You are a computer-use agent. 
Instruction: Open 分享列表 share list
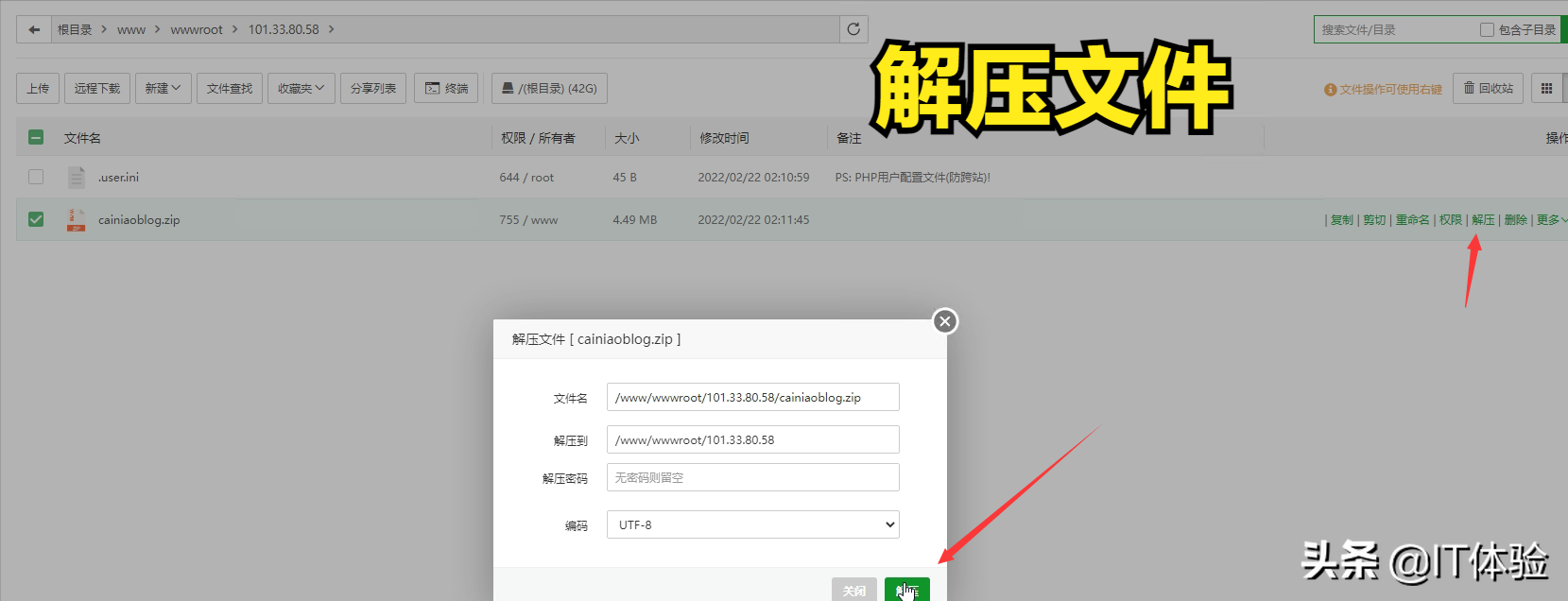373,88
